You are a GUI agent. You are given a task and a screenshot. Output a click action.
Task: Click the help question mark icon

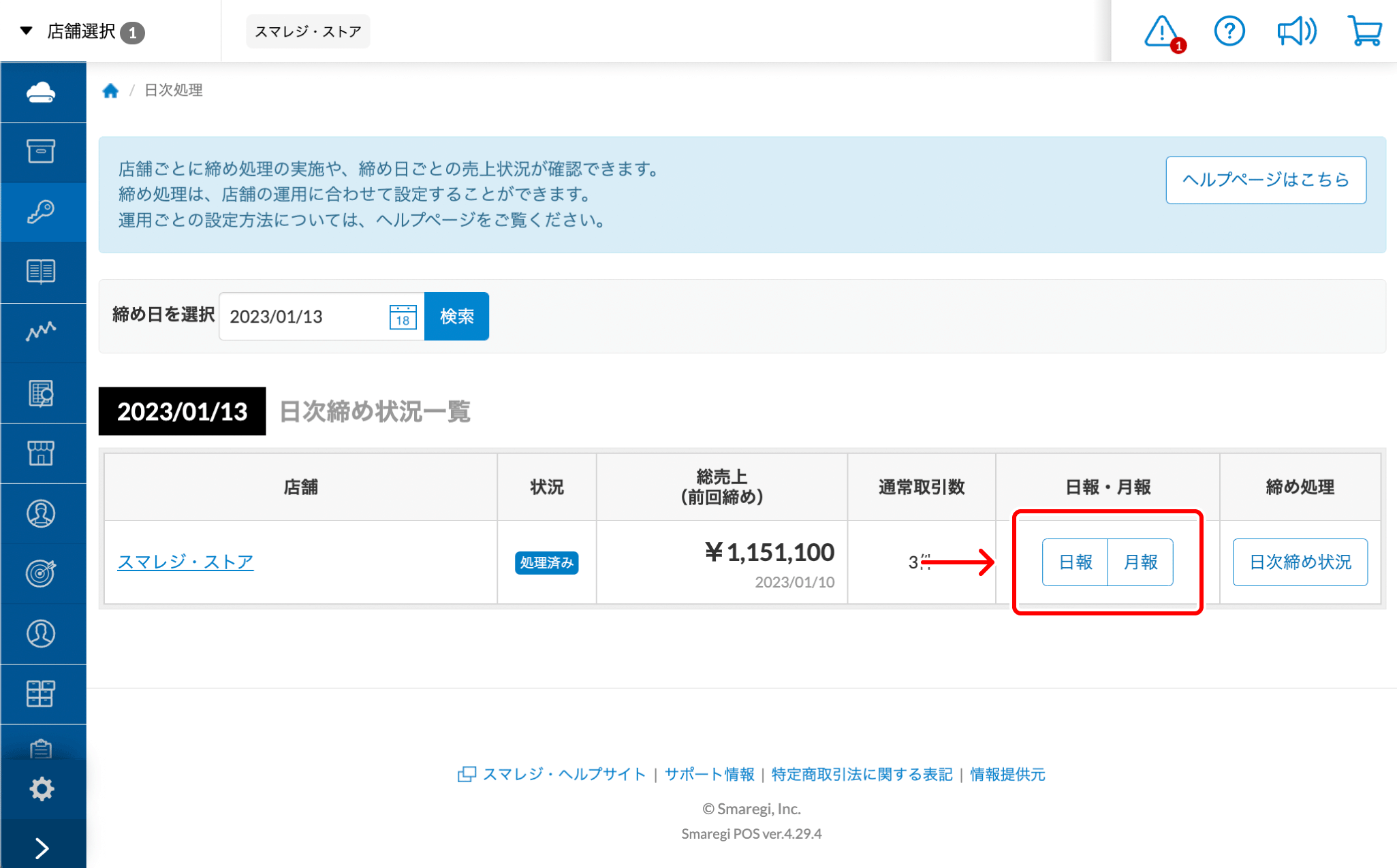(x=1229, y=31)
